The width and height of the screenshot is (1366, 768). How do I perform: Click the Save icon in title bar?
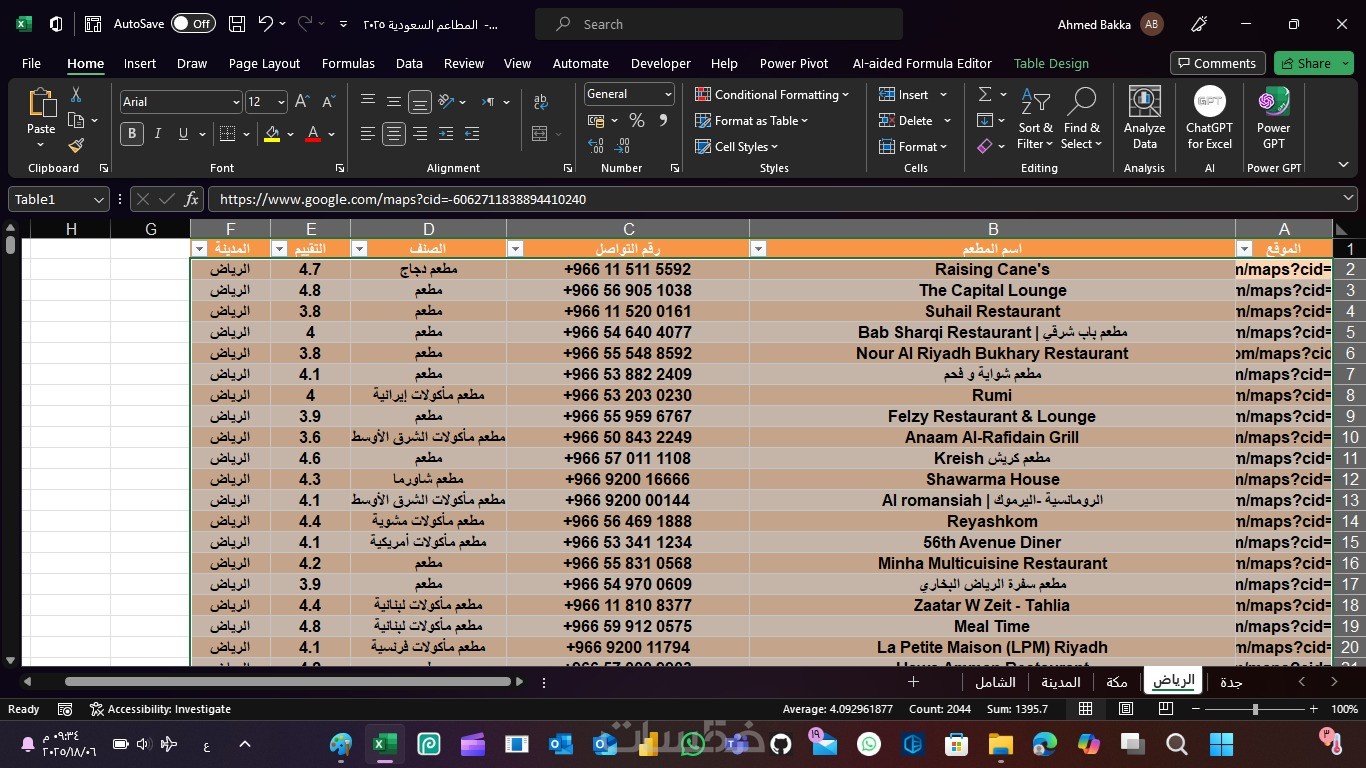(x=237, y=24)
